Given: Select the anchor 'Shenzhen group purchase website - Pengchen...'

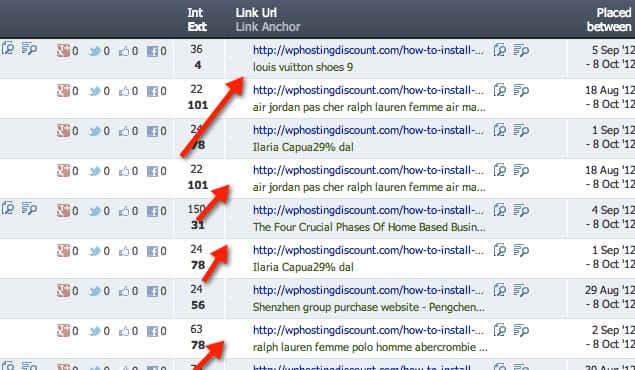Looking at the screenshot, I should pyautogui.click(x=369, y=307).
